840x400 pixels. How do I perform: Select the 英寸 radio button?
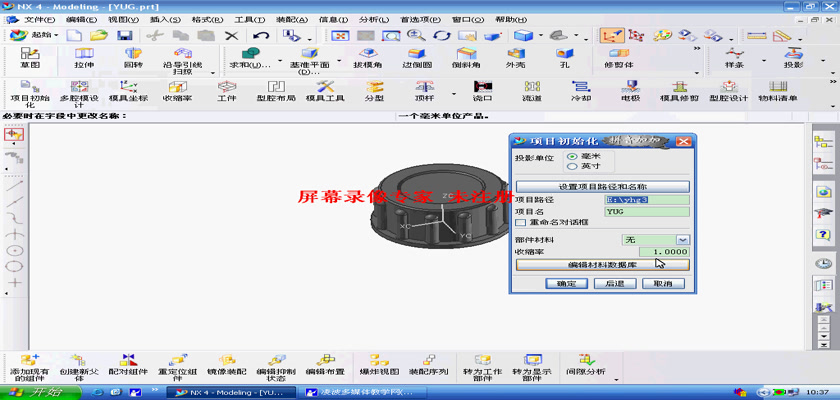(x=572, y=166)
